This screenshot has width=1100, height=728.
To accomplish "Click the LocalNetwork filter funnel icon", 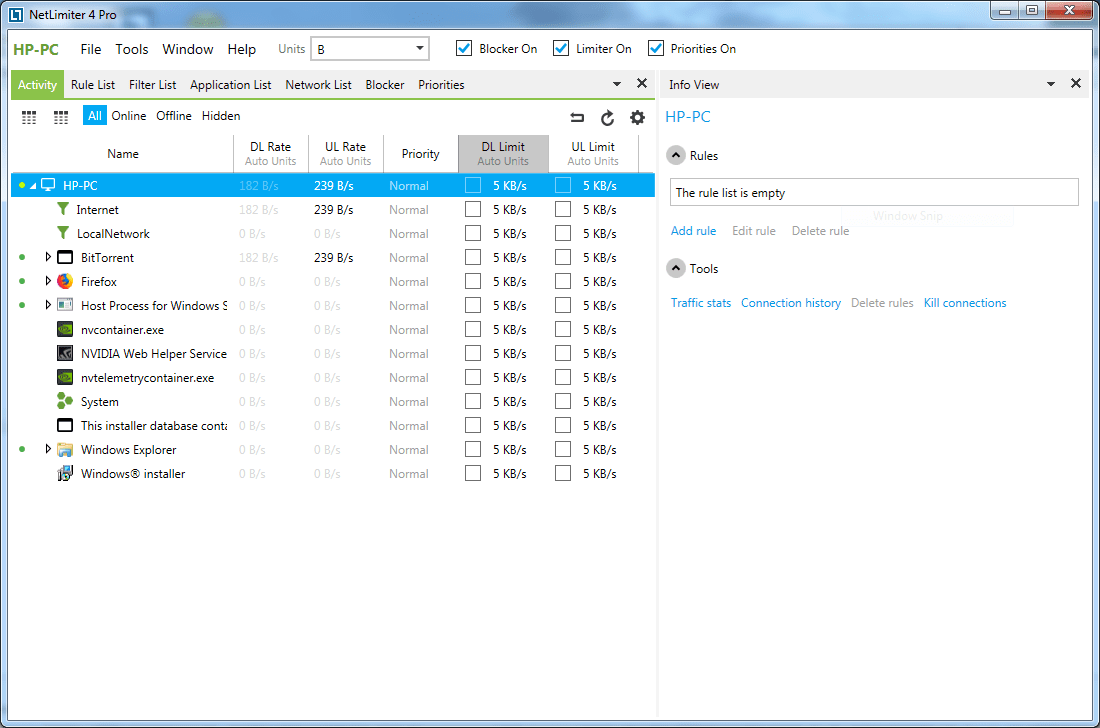I will [x=63, y=233].
